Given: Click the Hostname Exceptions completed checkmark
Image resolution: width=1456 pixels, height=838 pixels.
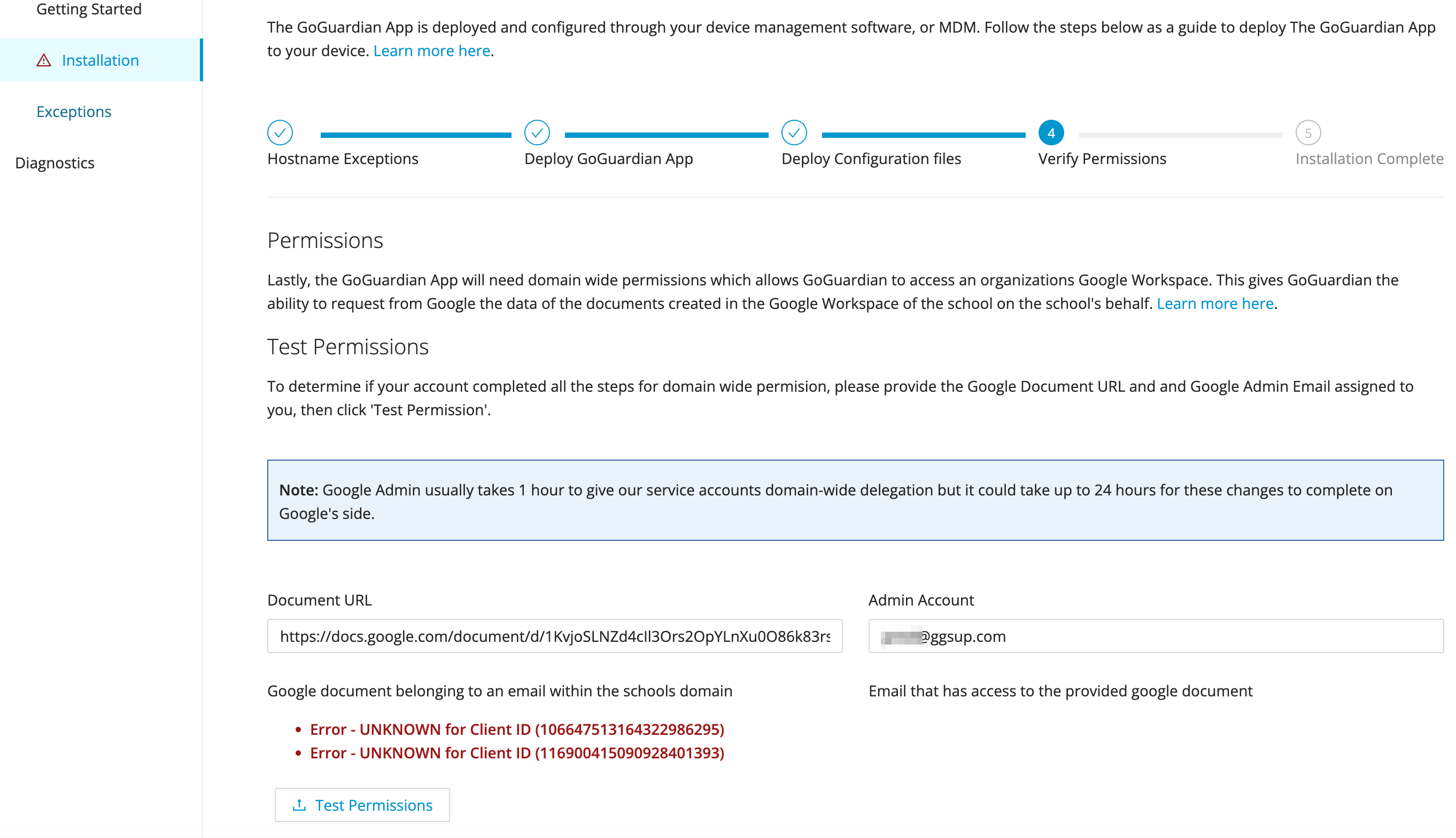Looking at the screenshot, I should (280, 133).
